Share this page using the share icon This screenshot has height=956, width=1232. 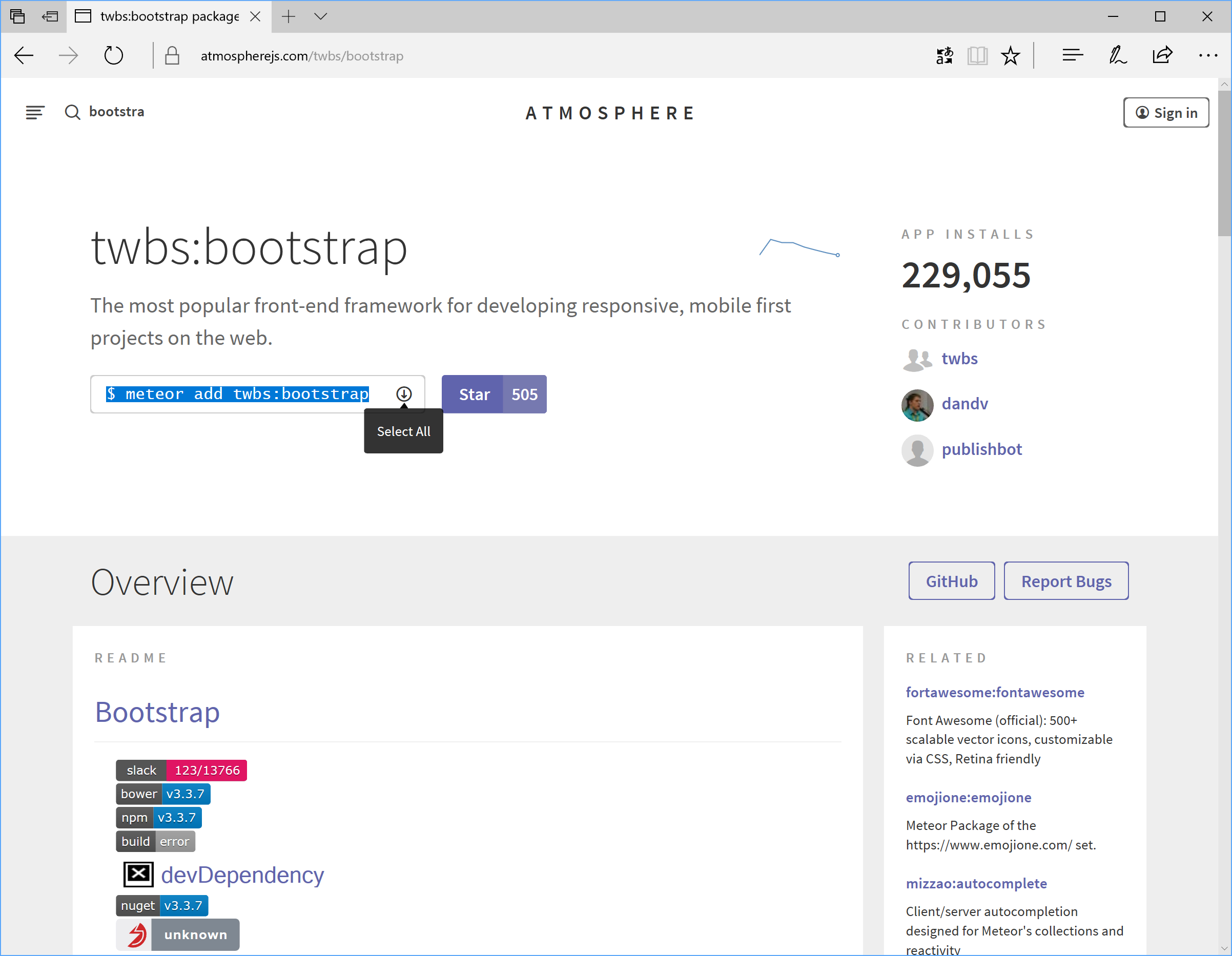pos(1163,55)
